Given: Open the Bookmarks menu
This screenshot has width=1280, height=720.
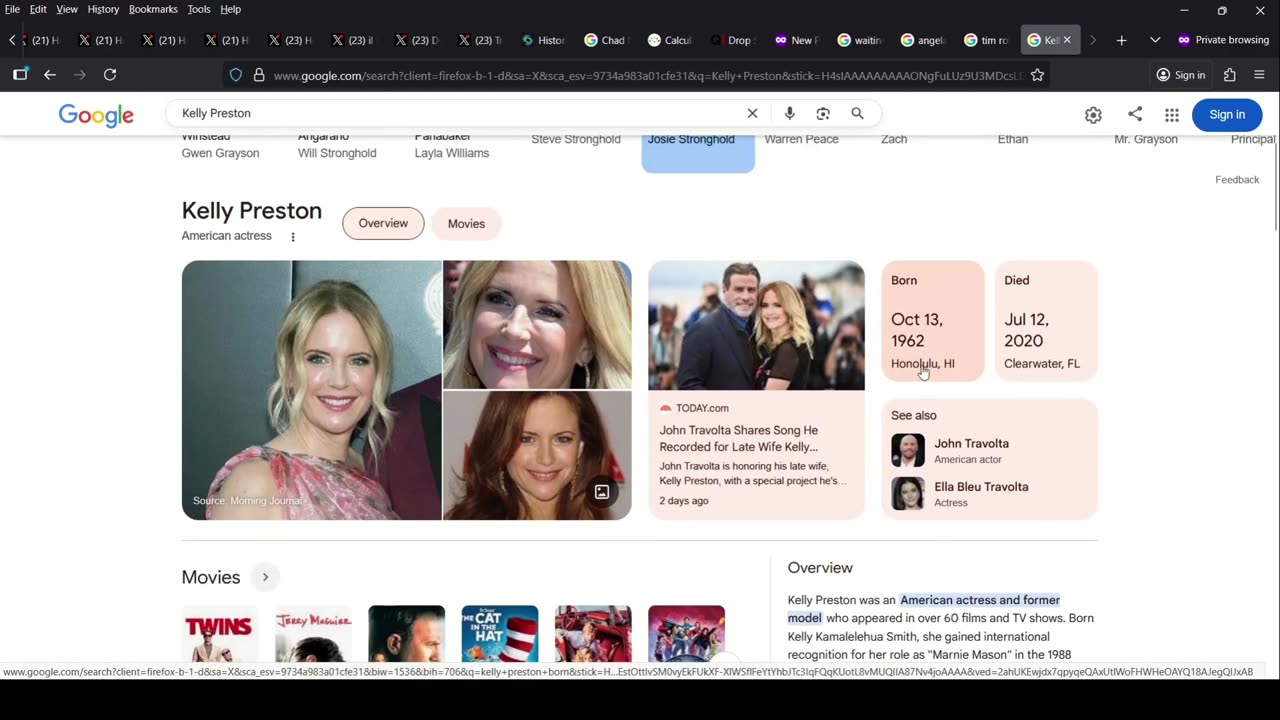Looking at the screenshot, I should click(153, 9).
